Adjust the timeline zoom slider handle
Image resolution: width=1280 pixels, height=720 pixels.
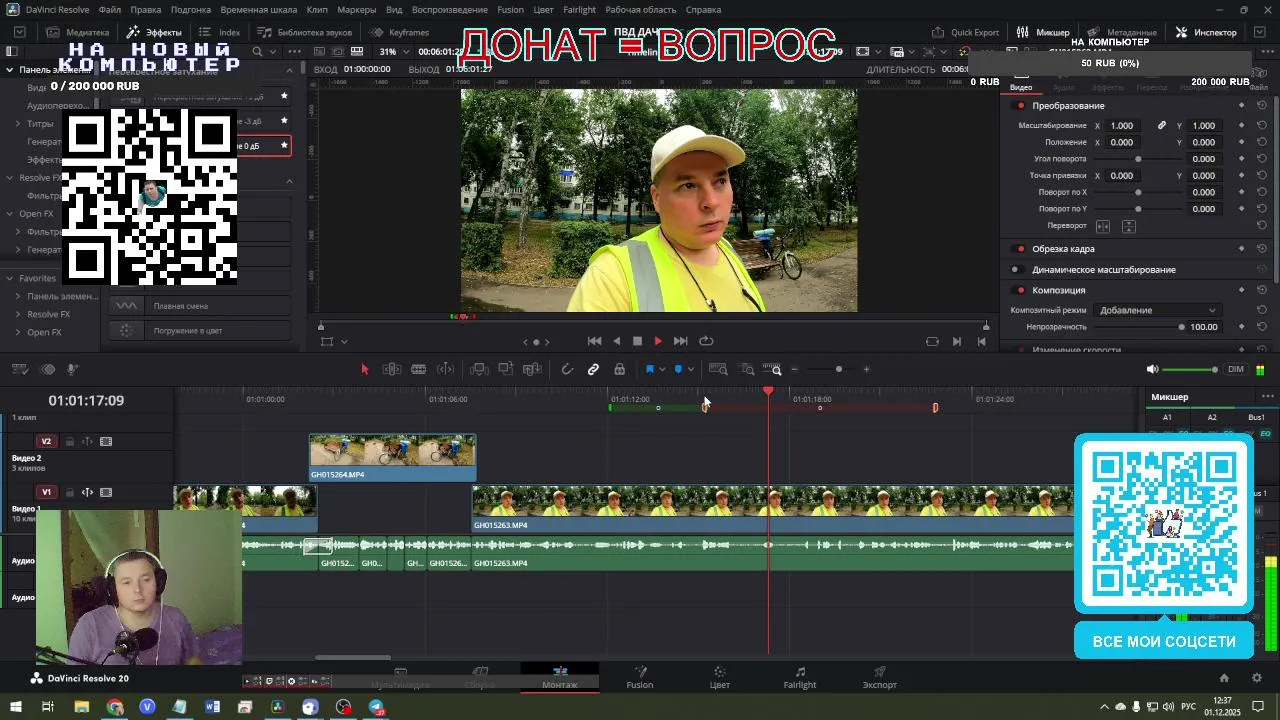pos(839,370)
